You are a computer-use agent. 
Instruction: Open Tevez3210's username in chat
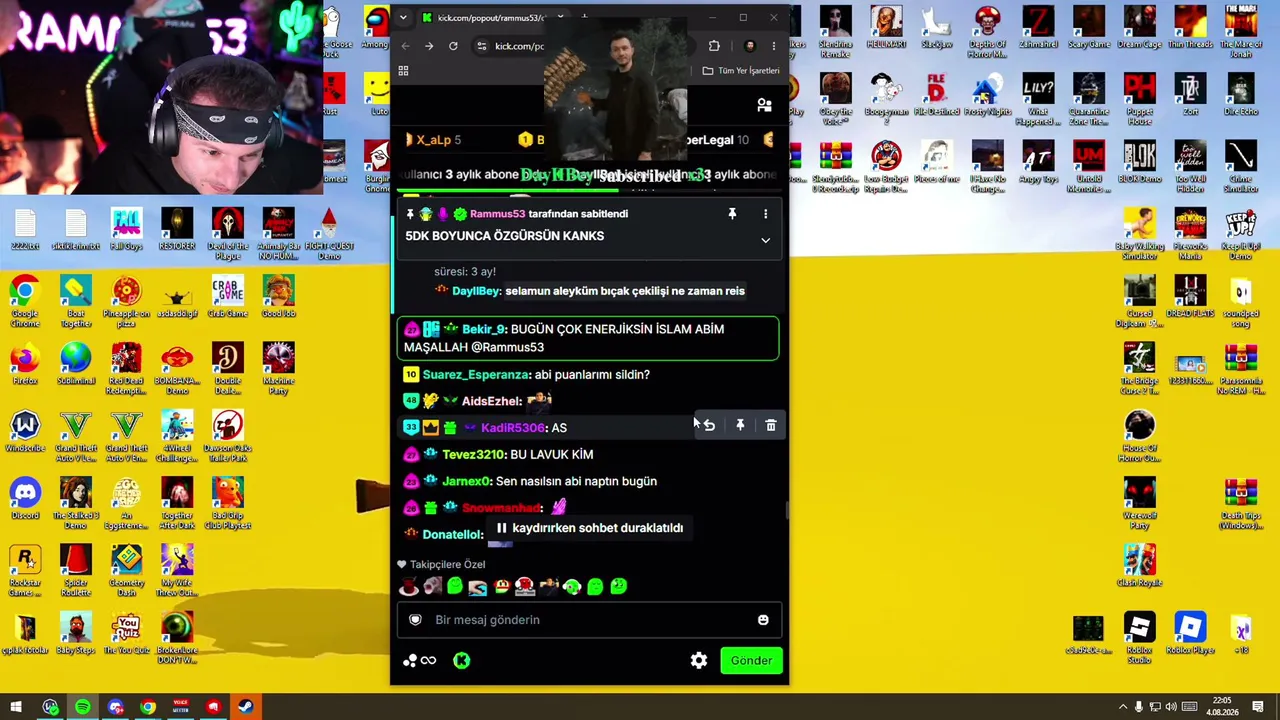coord(473,455)
